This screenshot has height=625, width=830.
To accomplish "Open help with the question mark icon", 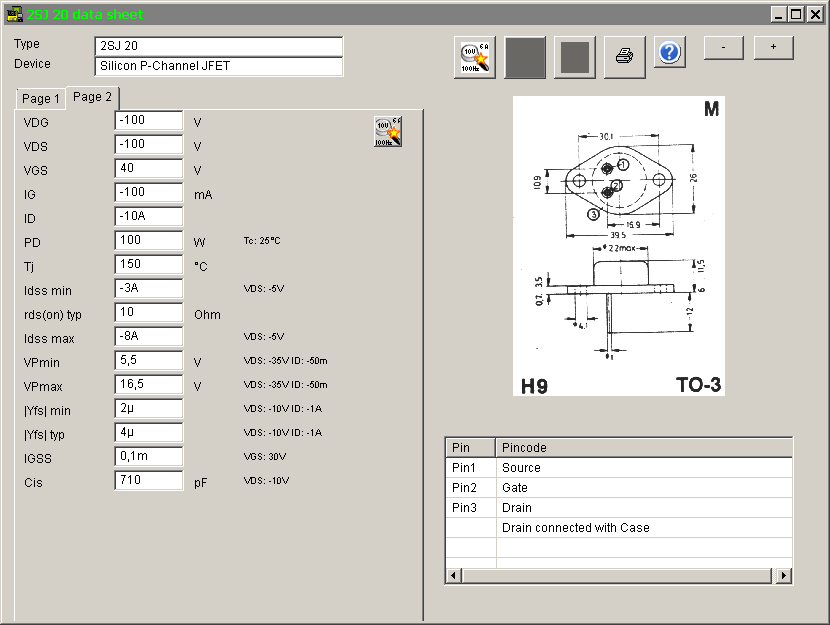I will click(x=670, y=52).
